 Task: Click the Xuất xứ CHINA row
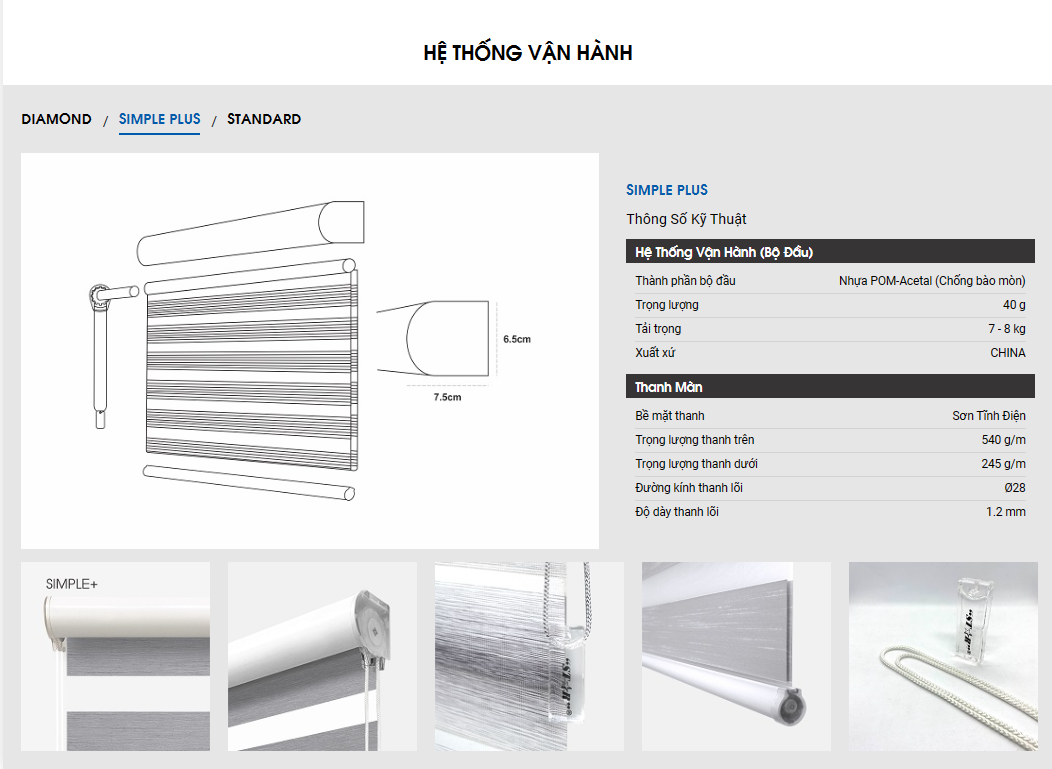pos(830,353)
